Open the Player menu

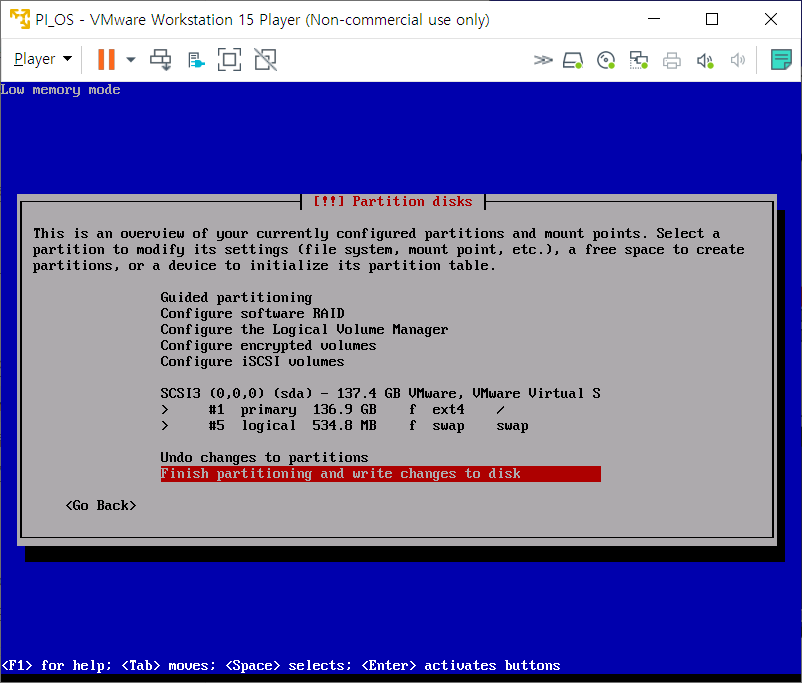(42, 60)
